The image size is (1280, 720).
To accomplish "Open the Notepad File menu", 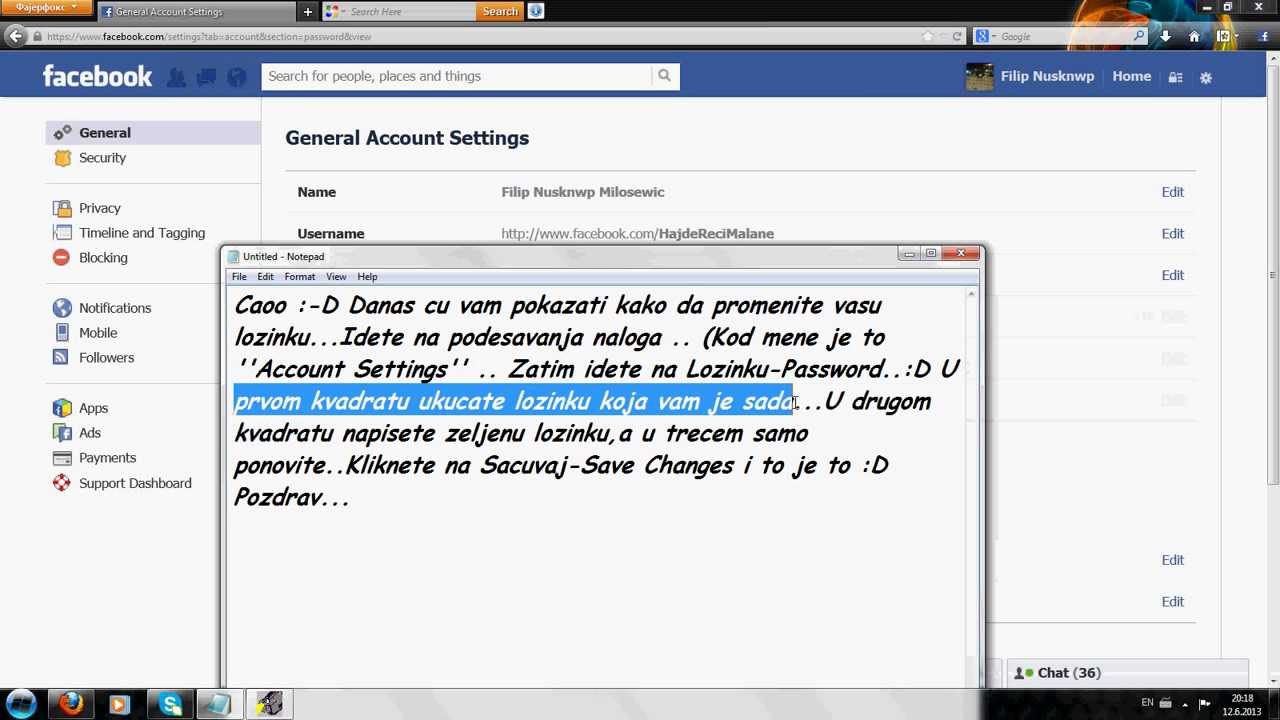I will [x=239, y=277].
